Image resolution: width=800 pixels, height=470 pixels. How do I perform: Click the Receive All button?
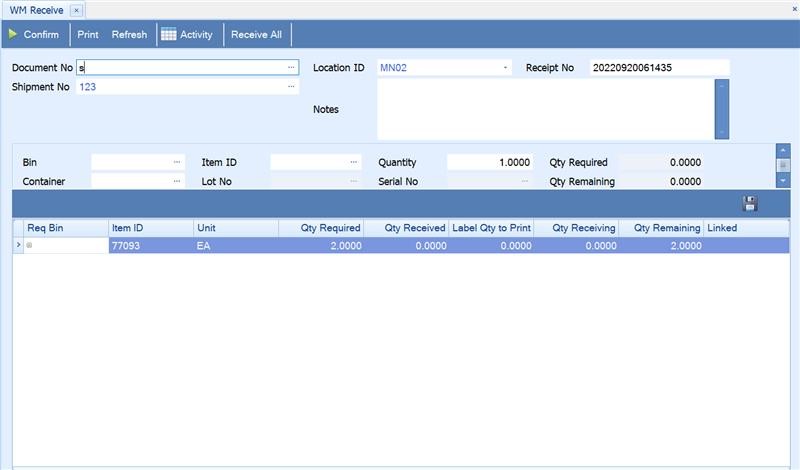pyautogui.click(x=256, y=34)
